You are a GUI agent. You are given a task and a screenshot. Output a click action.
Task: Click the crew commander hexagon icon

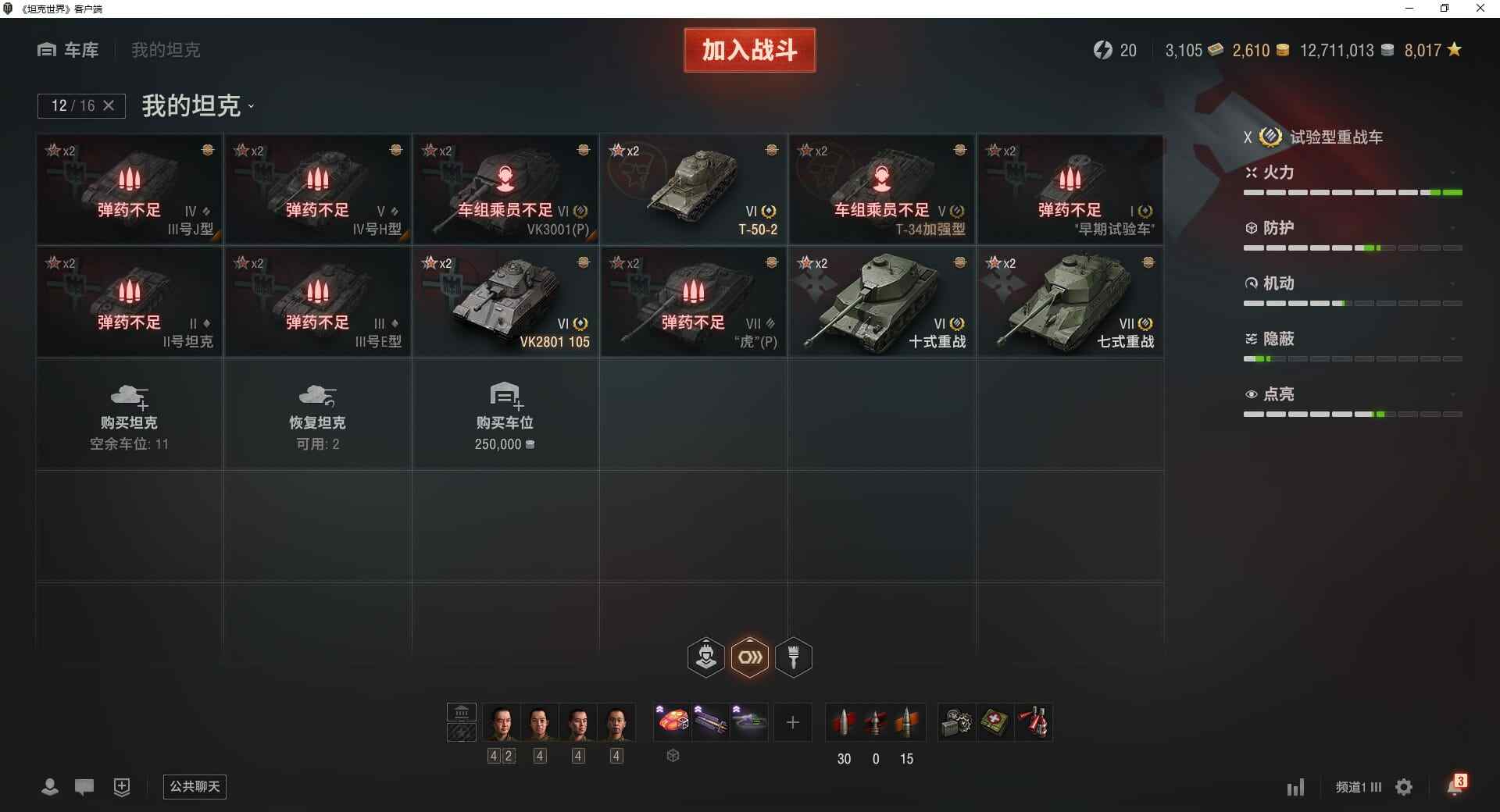tap(705, 657)
